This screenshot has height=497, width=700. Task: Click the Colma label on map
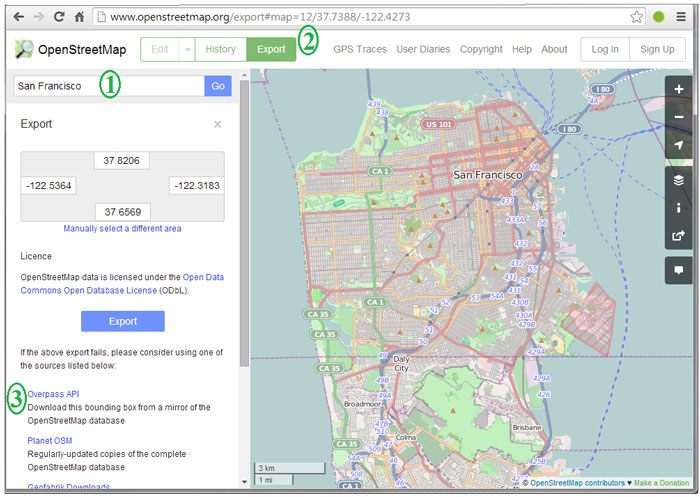coord(406,438)
